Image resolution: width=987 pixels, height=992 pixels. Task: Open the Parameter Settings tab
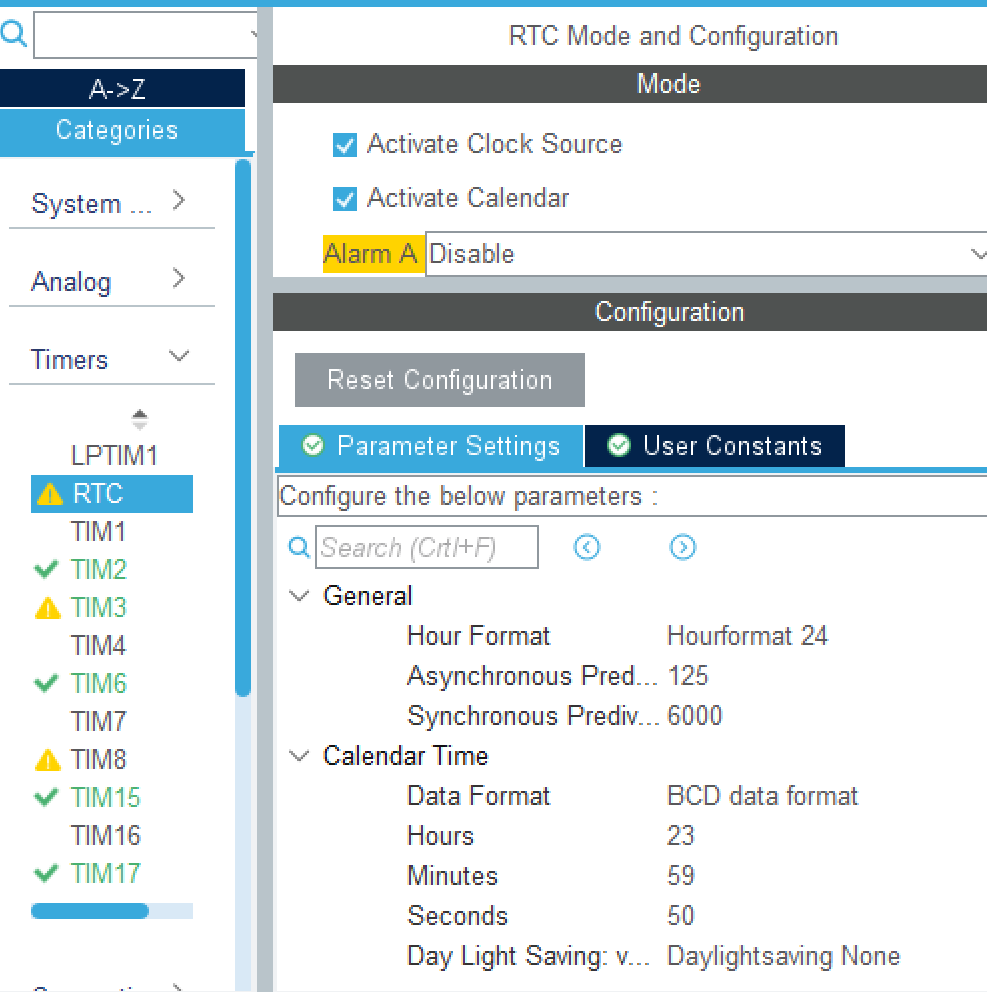pyautogui.click(x=431, y=446)
